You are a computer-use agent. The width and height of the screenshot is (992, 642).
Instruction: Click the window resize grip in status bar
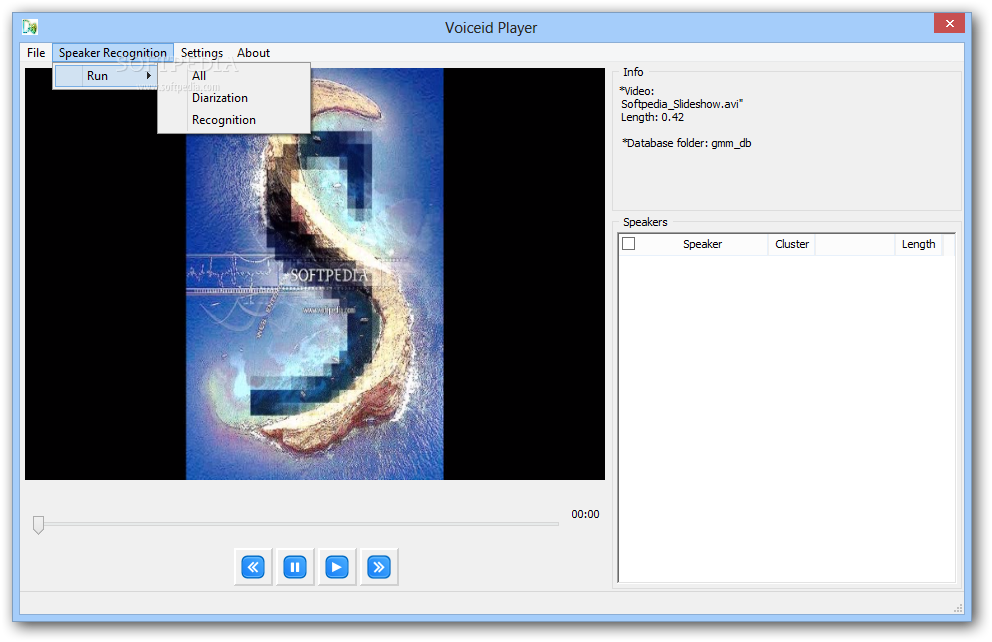click(958, 608)
